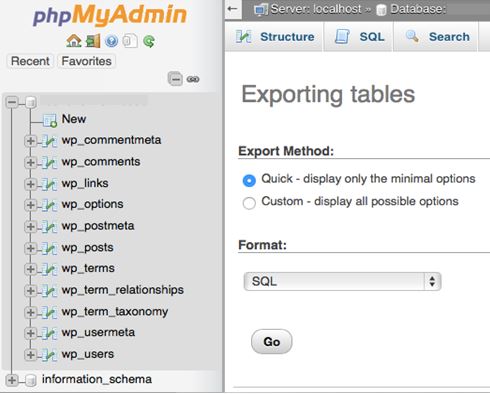This screenshot has width=490, height=394.
Task: Click the Database cylinder icon in breadcrumb
Action: pyautogui.click(x=381, y=10)
